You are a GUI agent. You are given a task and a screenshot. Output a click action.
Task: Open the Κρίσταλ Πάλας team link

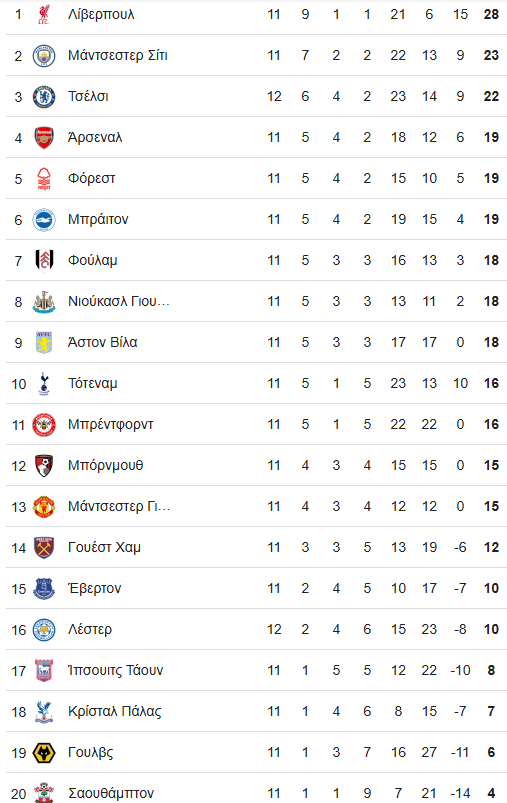click(x=115, y=711)
